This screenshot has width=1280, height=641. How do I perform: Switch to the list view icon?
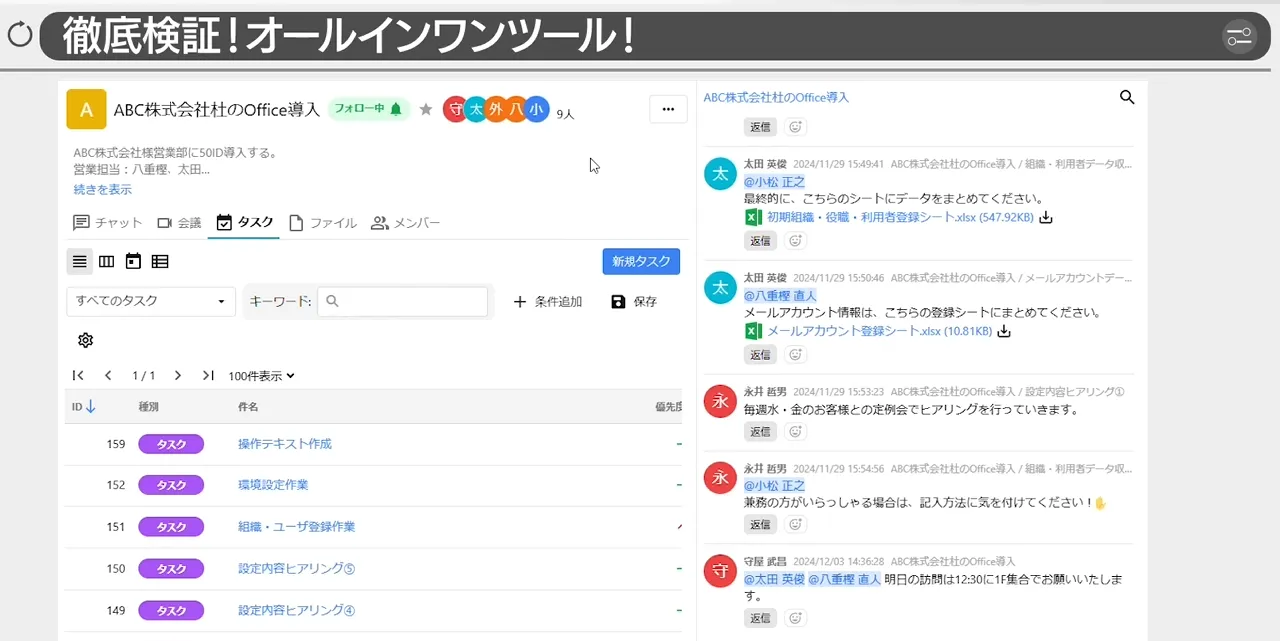click(x=79, y=261)
